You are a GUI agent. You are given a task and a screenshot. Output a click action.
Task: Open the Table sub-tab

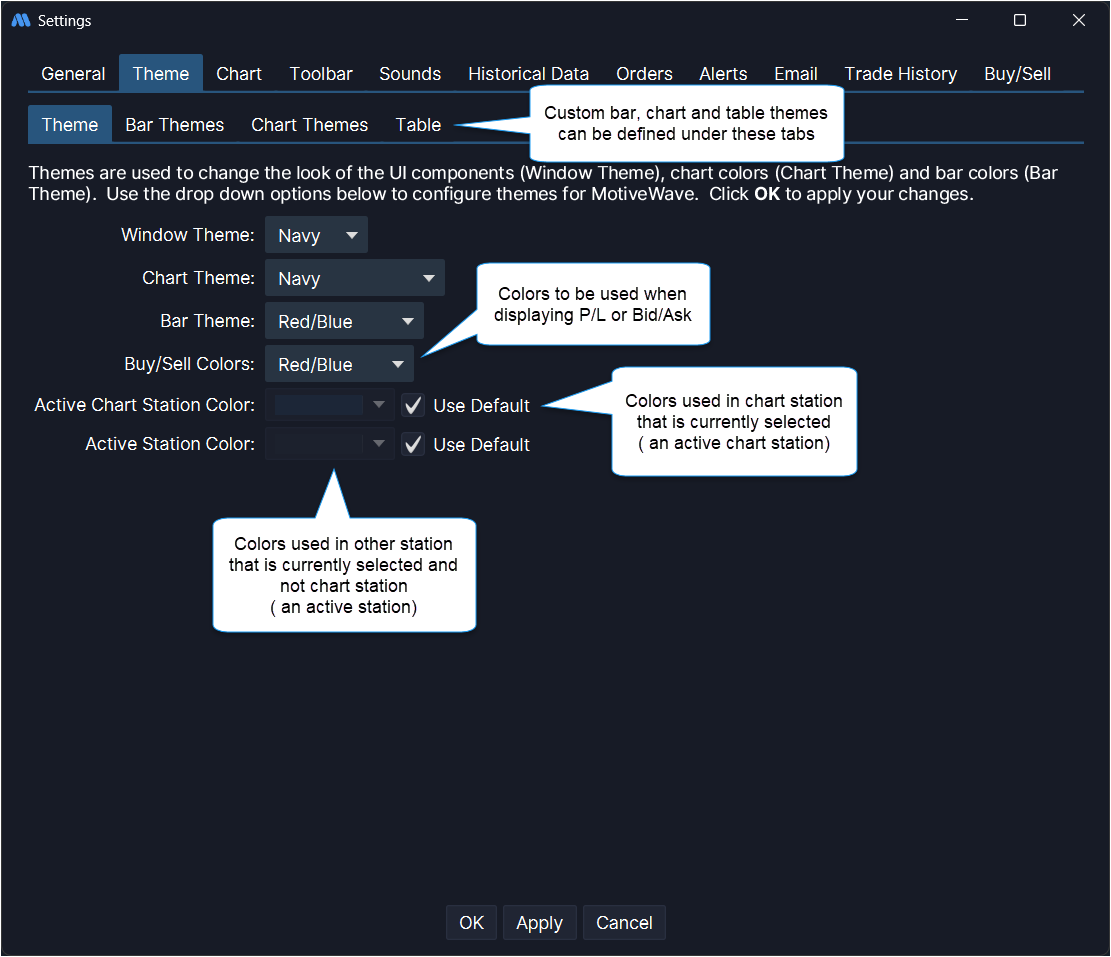[x=418, y=125]
